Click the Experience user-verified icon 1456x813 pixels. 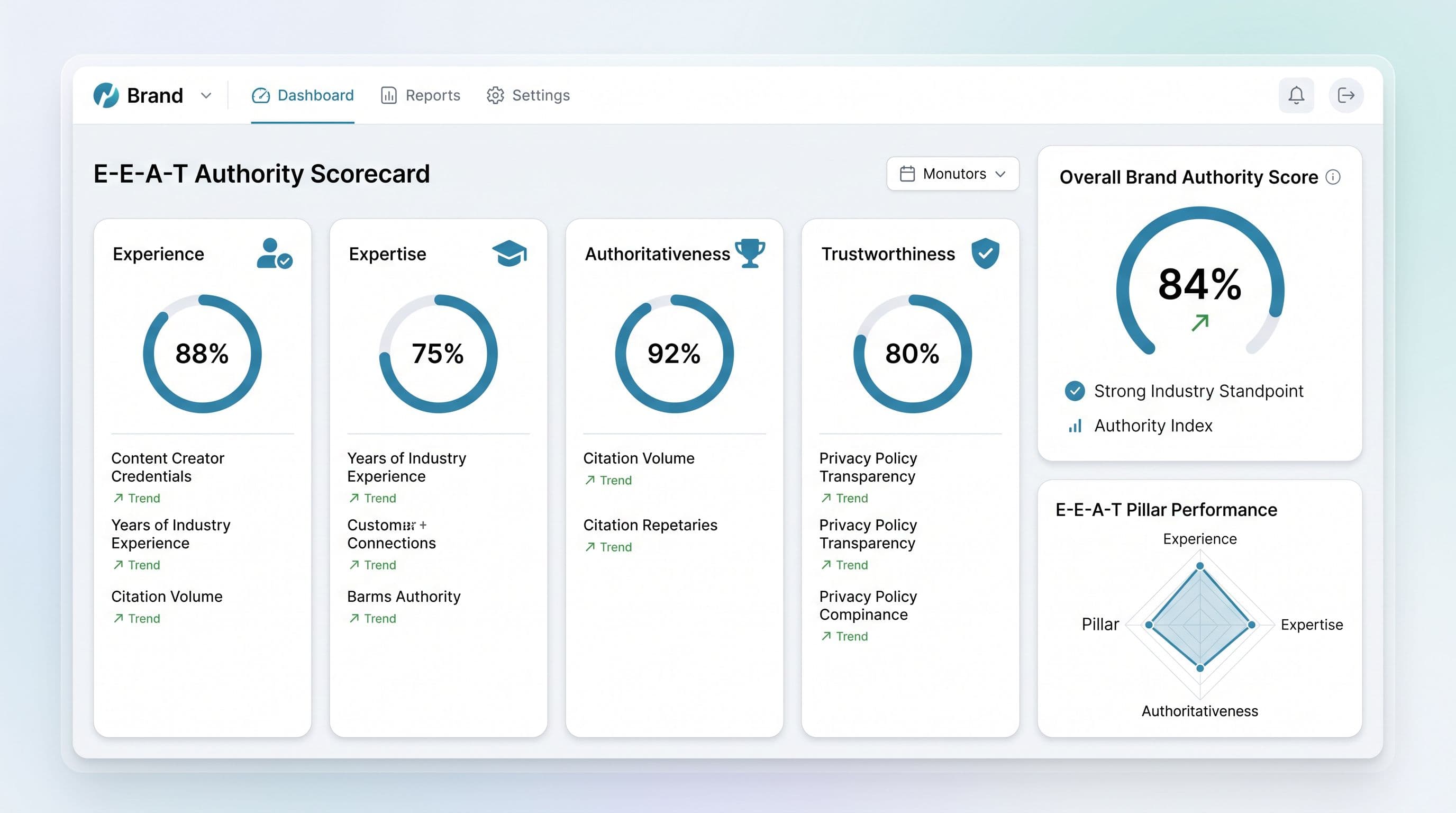274,254
